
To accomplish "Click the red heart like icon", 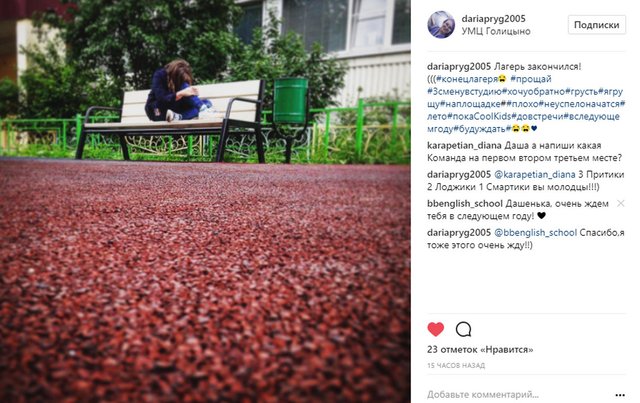I will pyautogui.click(x=436, y=329).
